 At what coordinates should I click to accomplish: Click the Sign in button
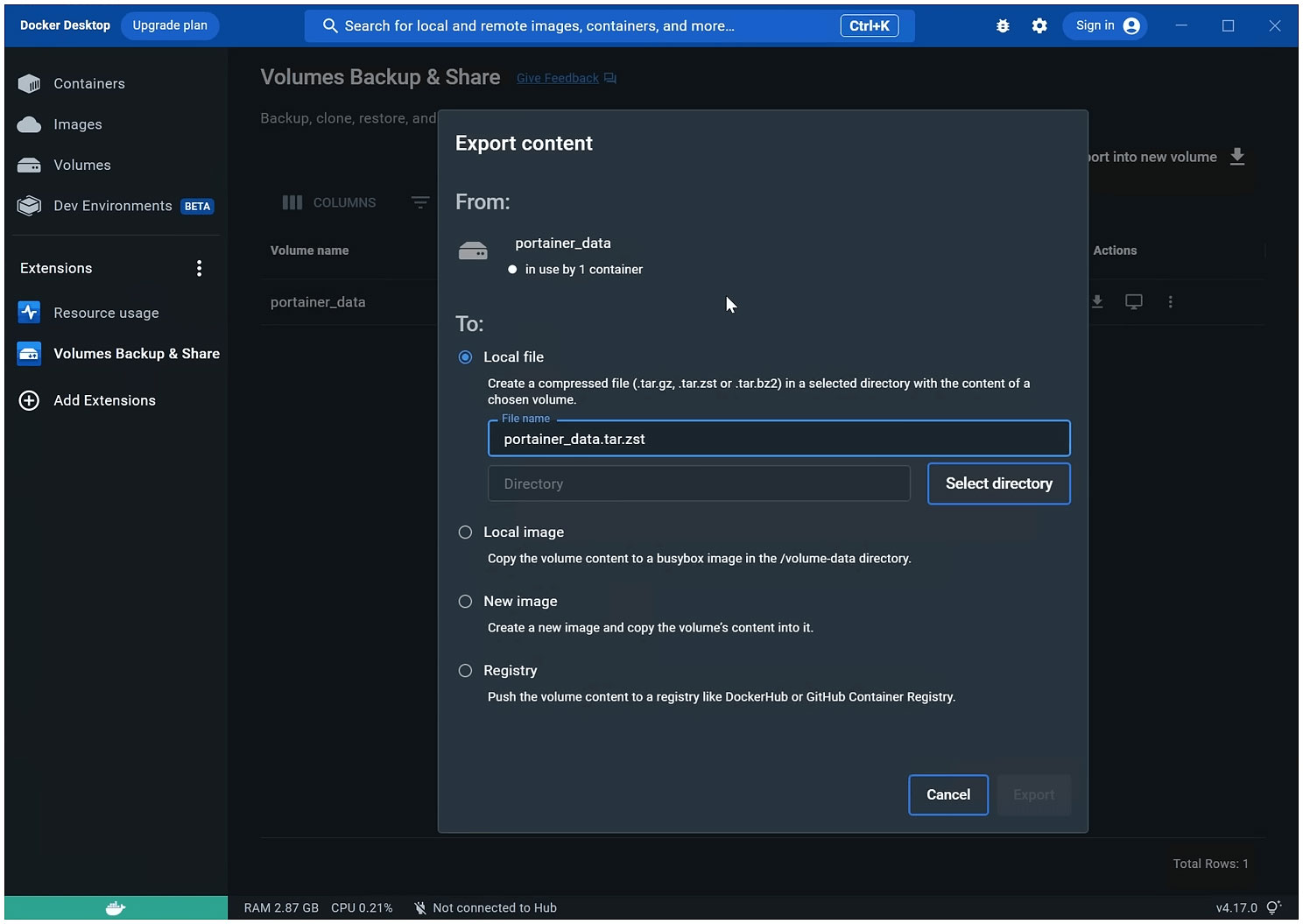[x=1105, y=26]
